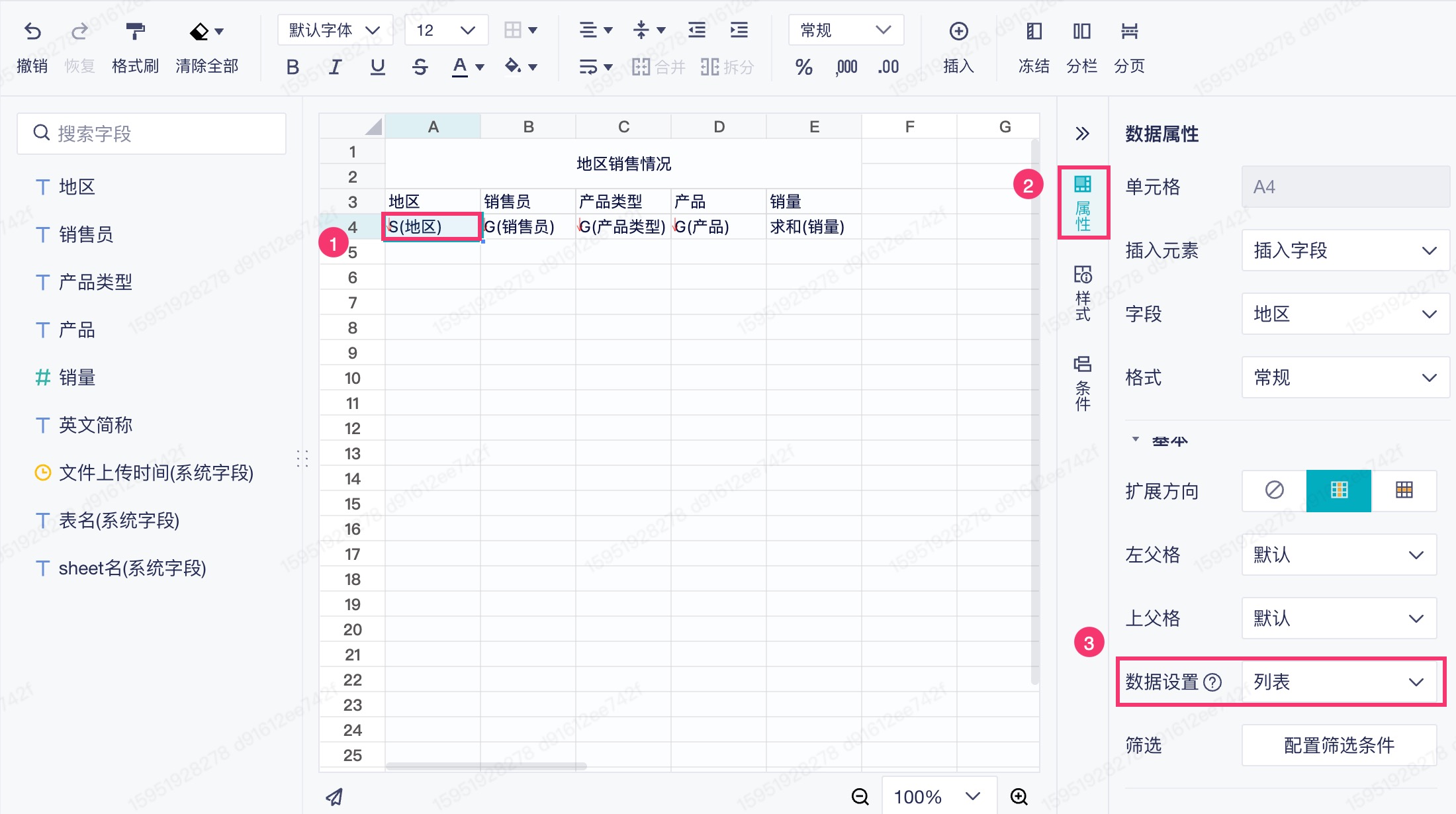
Task: Open the 数据设置 list dropdown
Action: coord(1338,682)
